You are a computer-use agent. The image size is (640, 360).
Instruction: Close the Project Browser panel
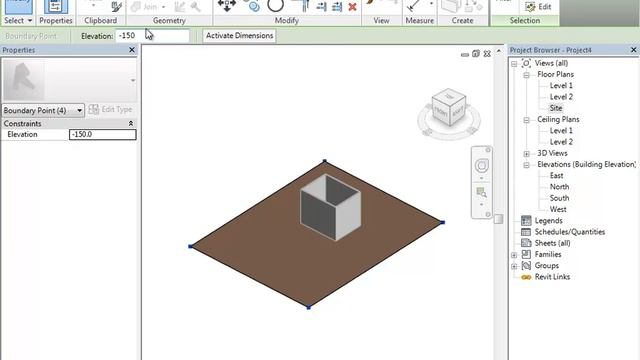coord(633,50)
